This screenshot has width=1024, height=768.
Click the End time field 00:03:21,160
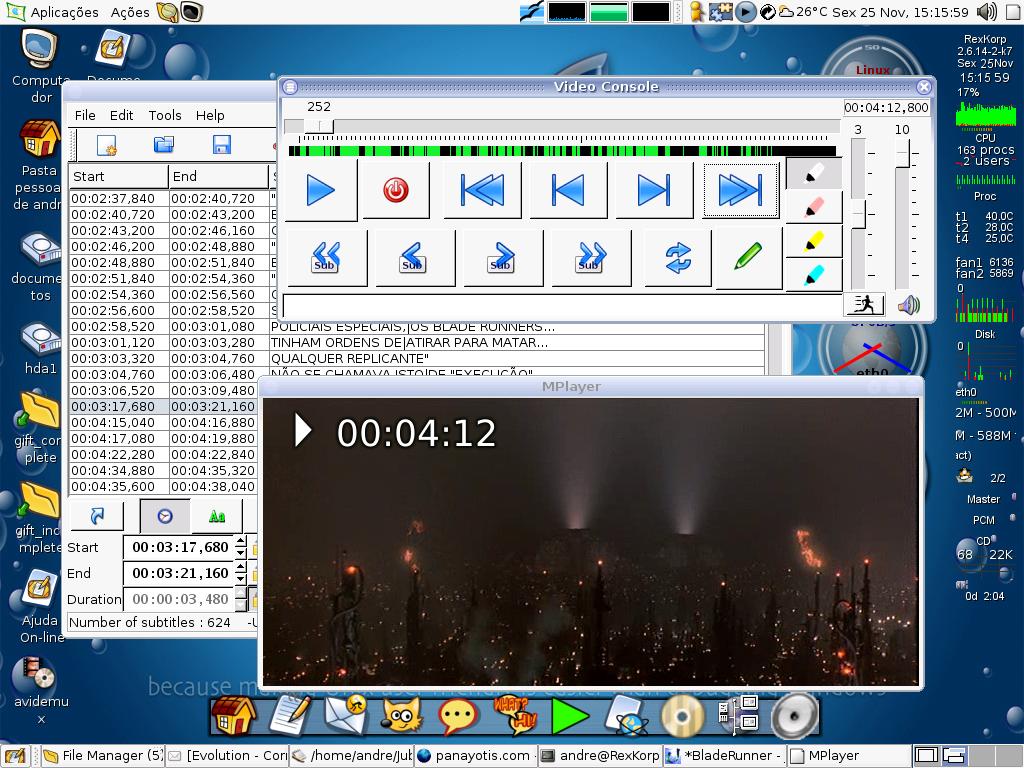[179, 573]
